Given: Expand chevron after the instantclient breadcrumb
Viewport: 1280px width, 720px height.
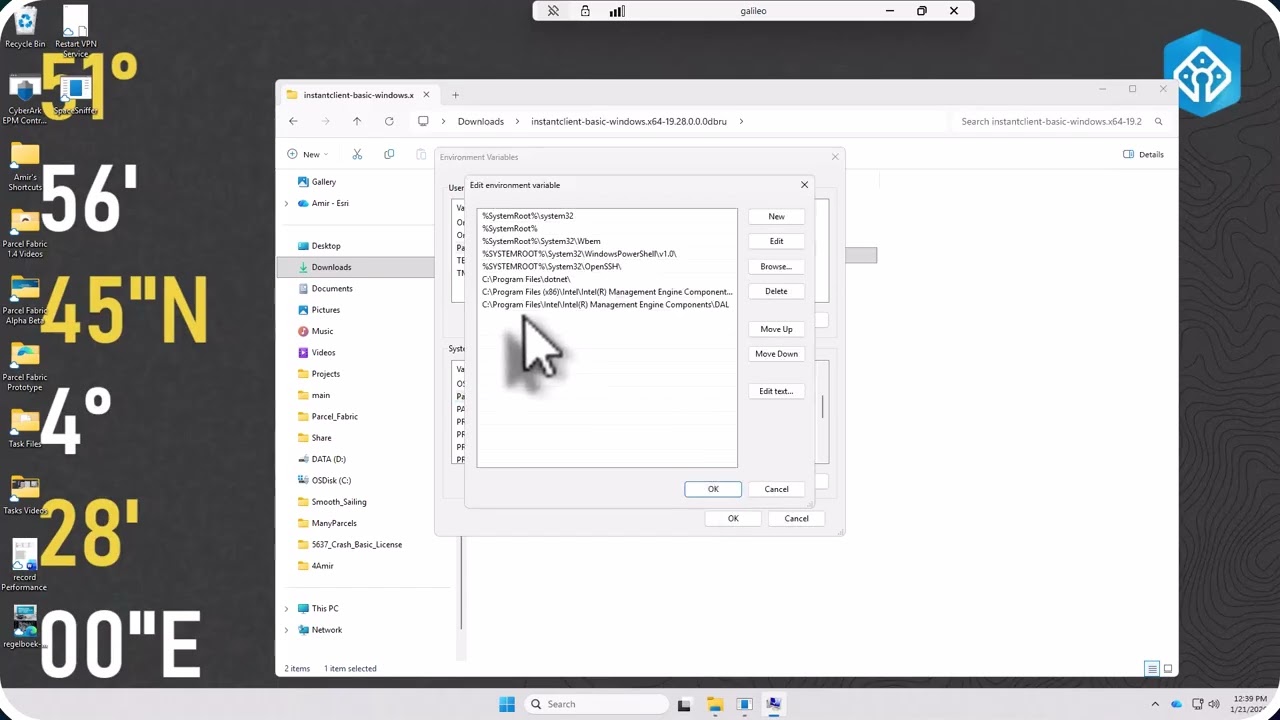Looking at the screenshot, I should click(741, 121).
